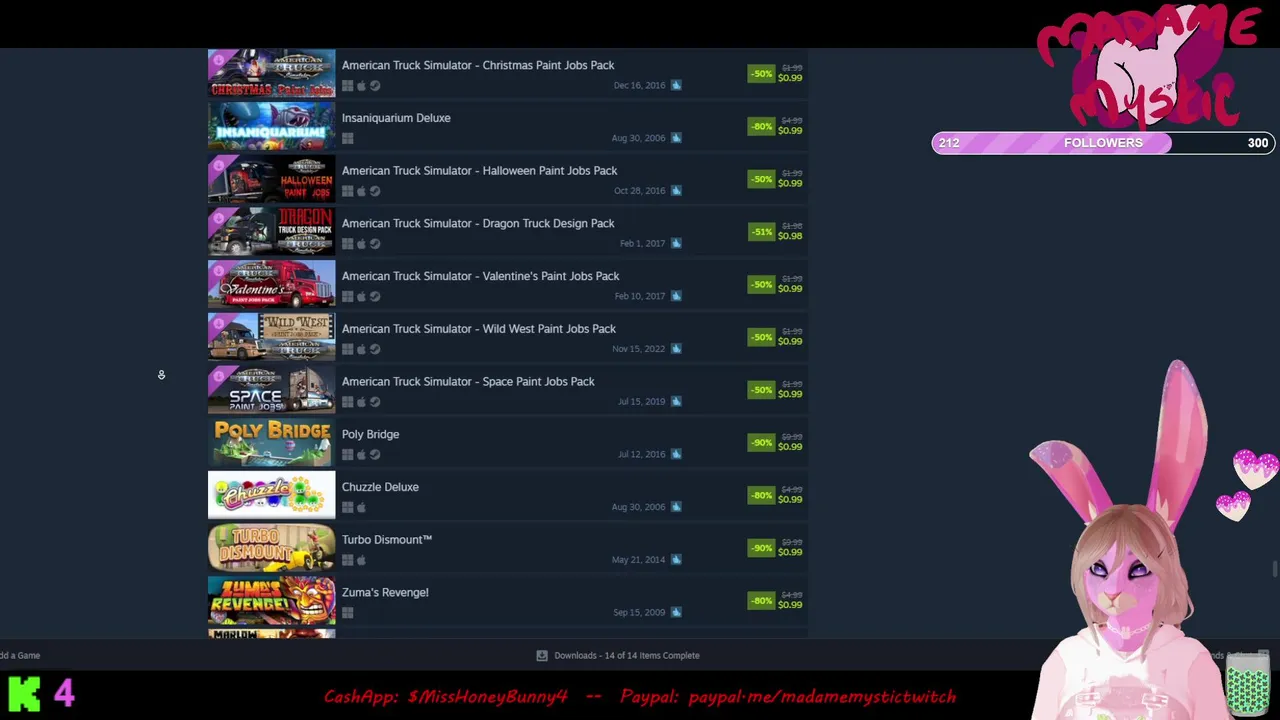Open Space Paint Jobs Pack title link
This screenshot has width=1280, height=720.
pos(468,382)
